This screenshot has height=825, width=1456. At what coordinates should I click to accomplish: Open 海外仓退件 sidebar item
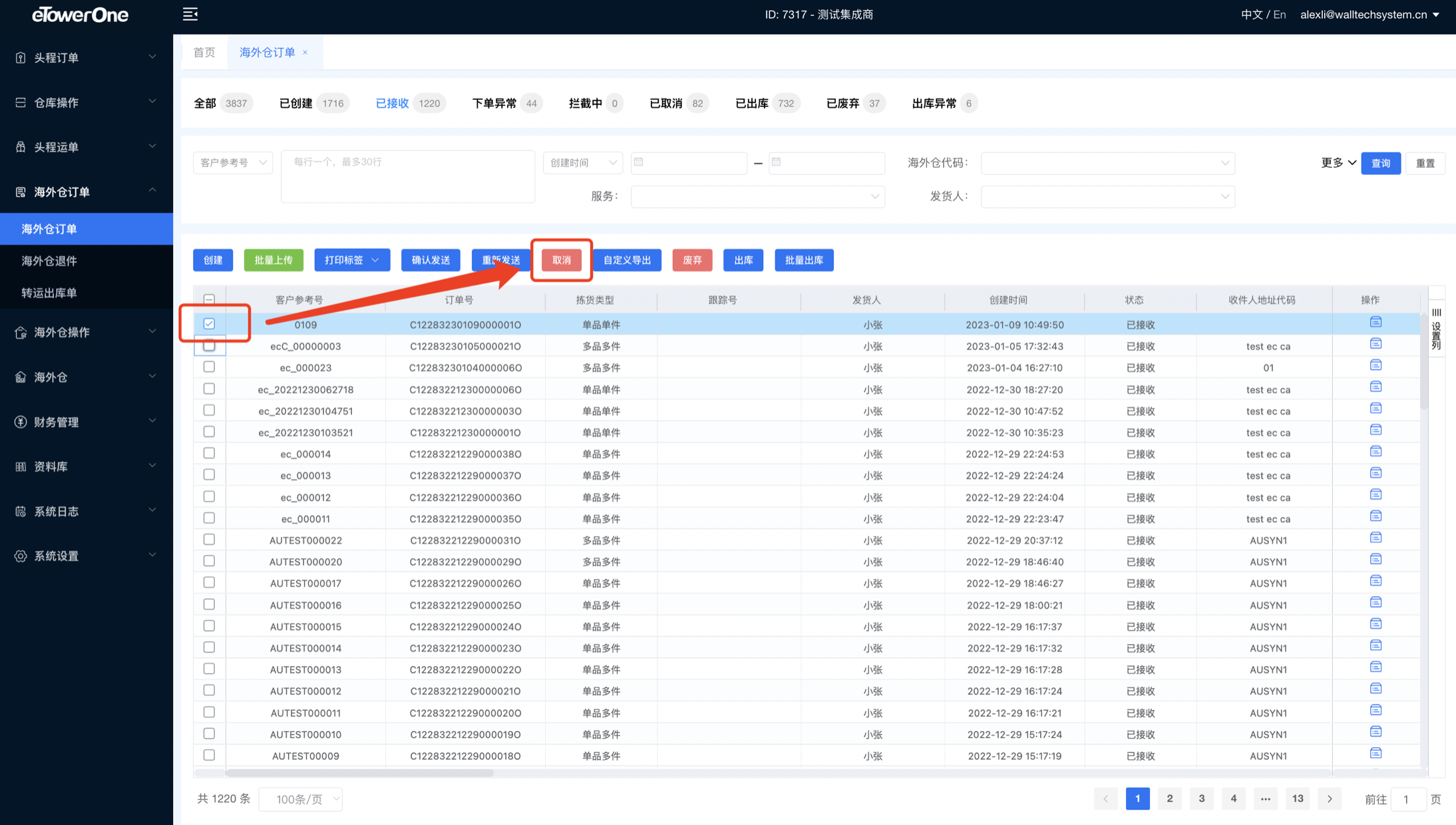click(x=87, y=261)
